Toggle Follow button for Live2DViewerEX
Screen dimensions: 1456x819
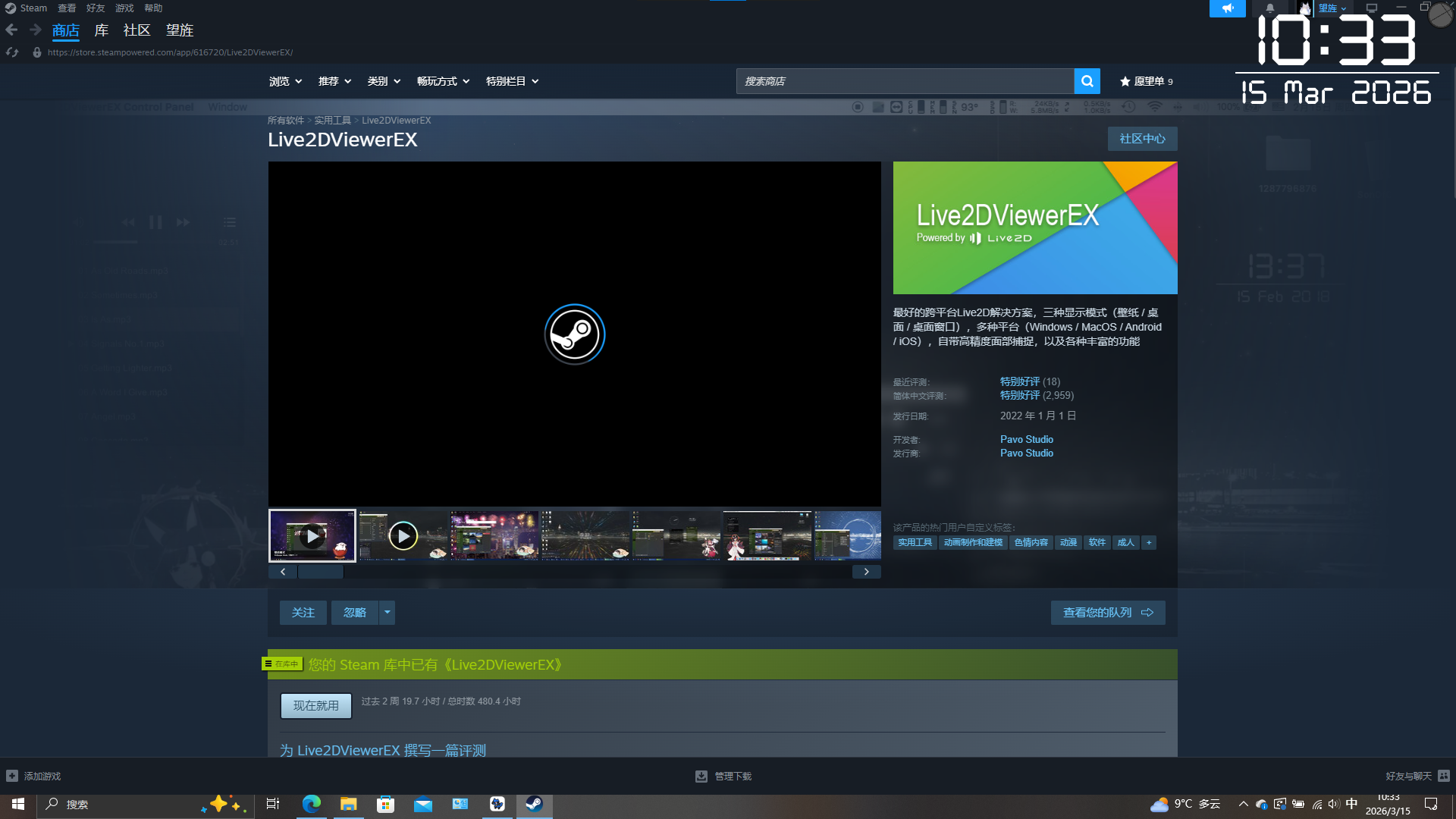pos(303,613)
